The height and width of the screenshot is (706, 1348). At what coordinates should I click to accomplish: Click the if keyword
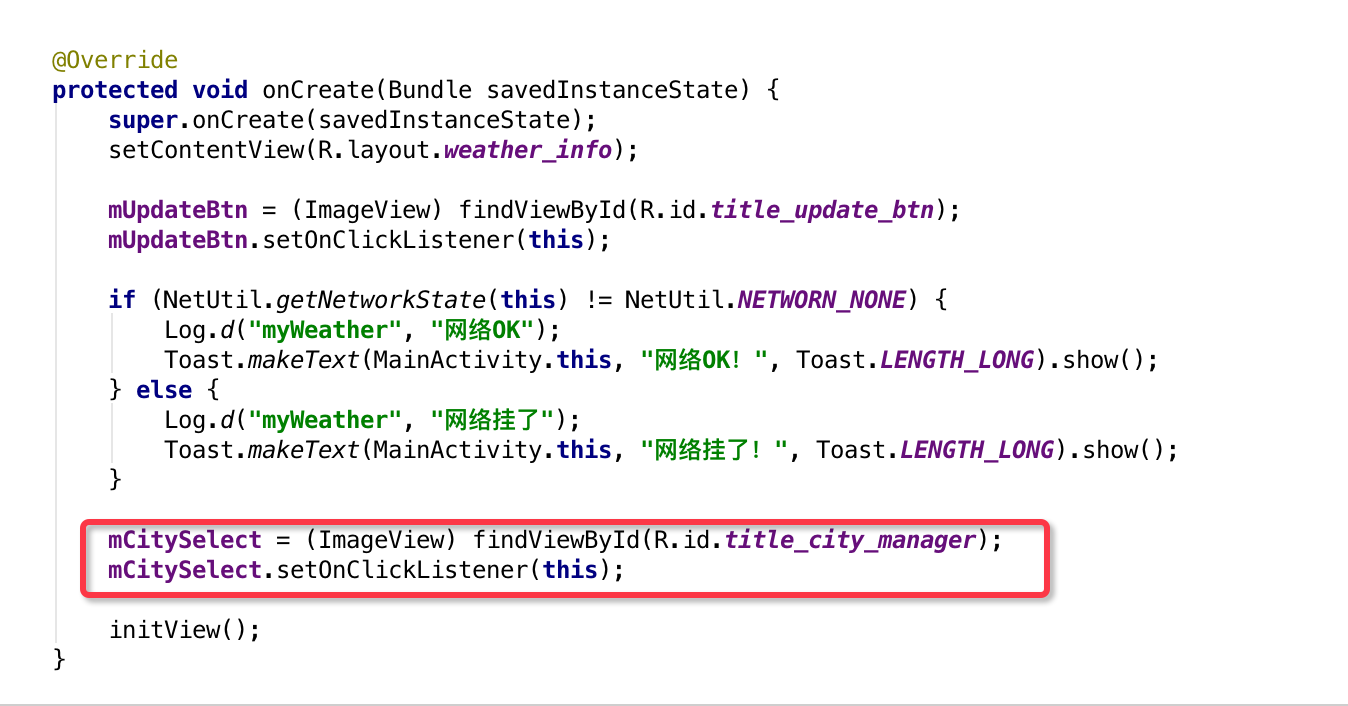[x=122, y=300]
